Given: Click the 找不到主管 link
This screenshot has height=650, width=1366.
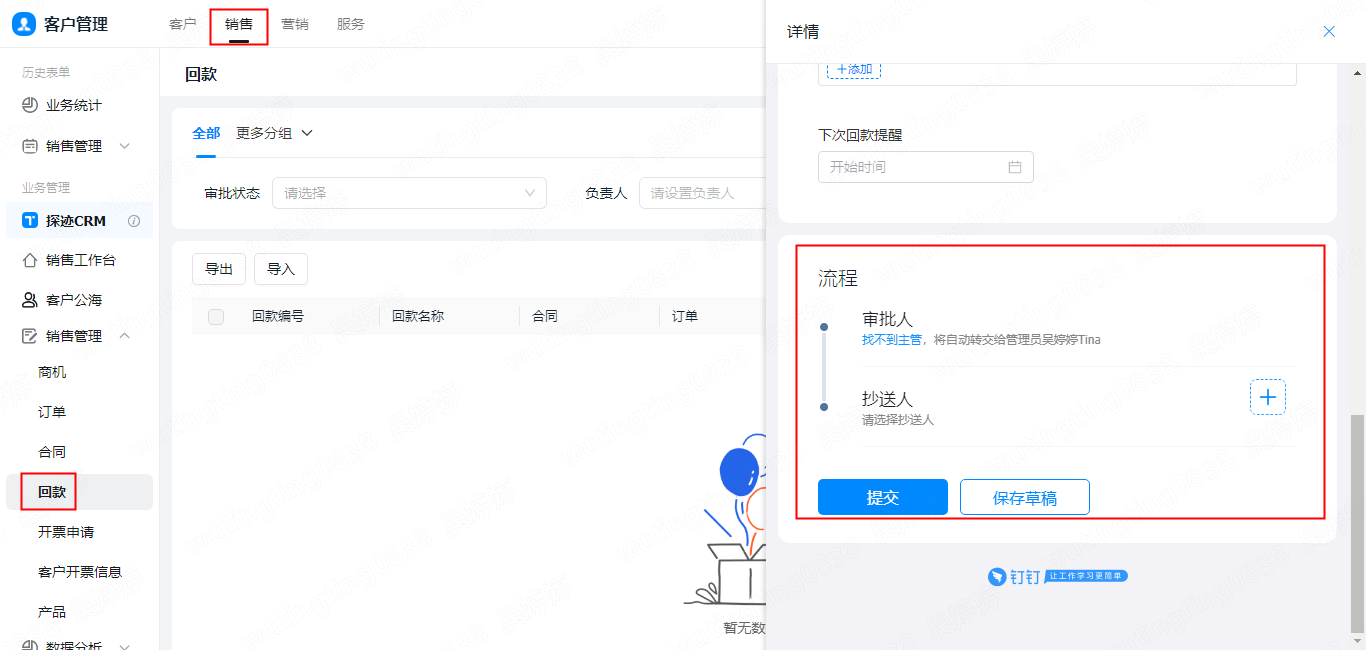Looking at the screenshot, I should coord(892,340).
